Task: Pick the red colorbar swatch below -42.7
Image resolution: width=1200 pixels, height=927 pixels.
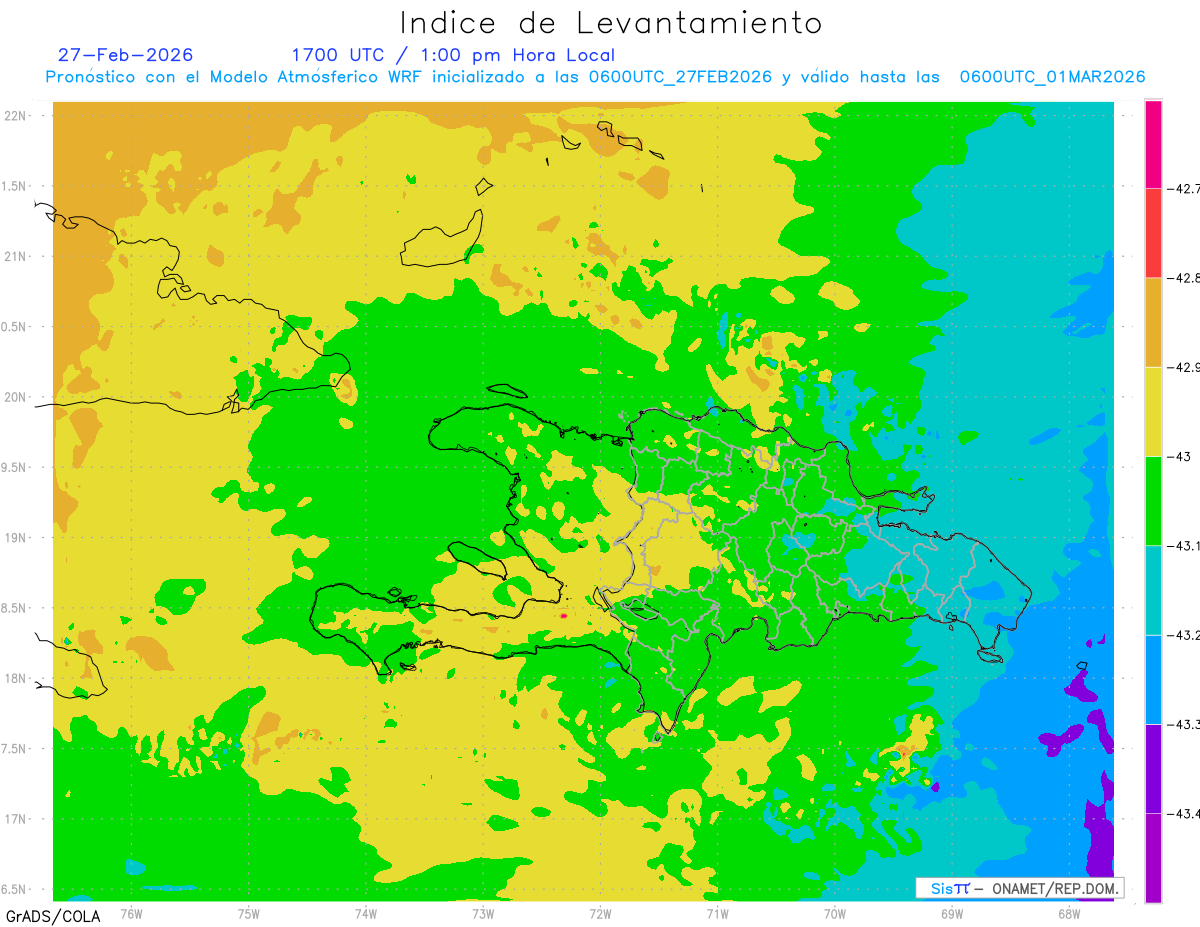Action: pos(1153,233)
